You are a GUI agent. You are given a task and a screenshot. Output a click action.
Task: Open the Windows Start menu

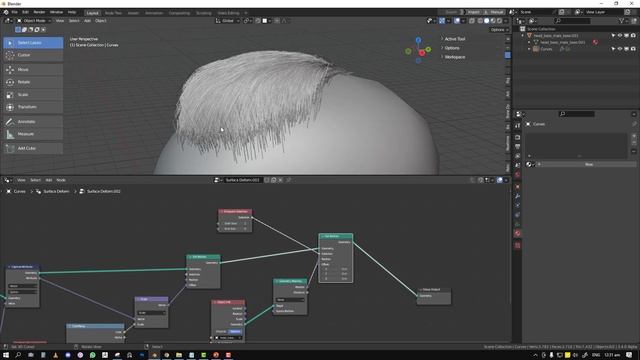click(6, 355)
